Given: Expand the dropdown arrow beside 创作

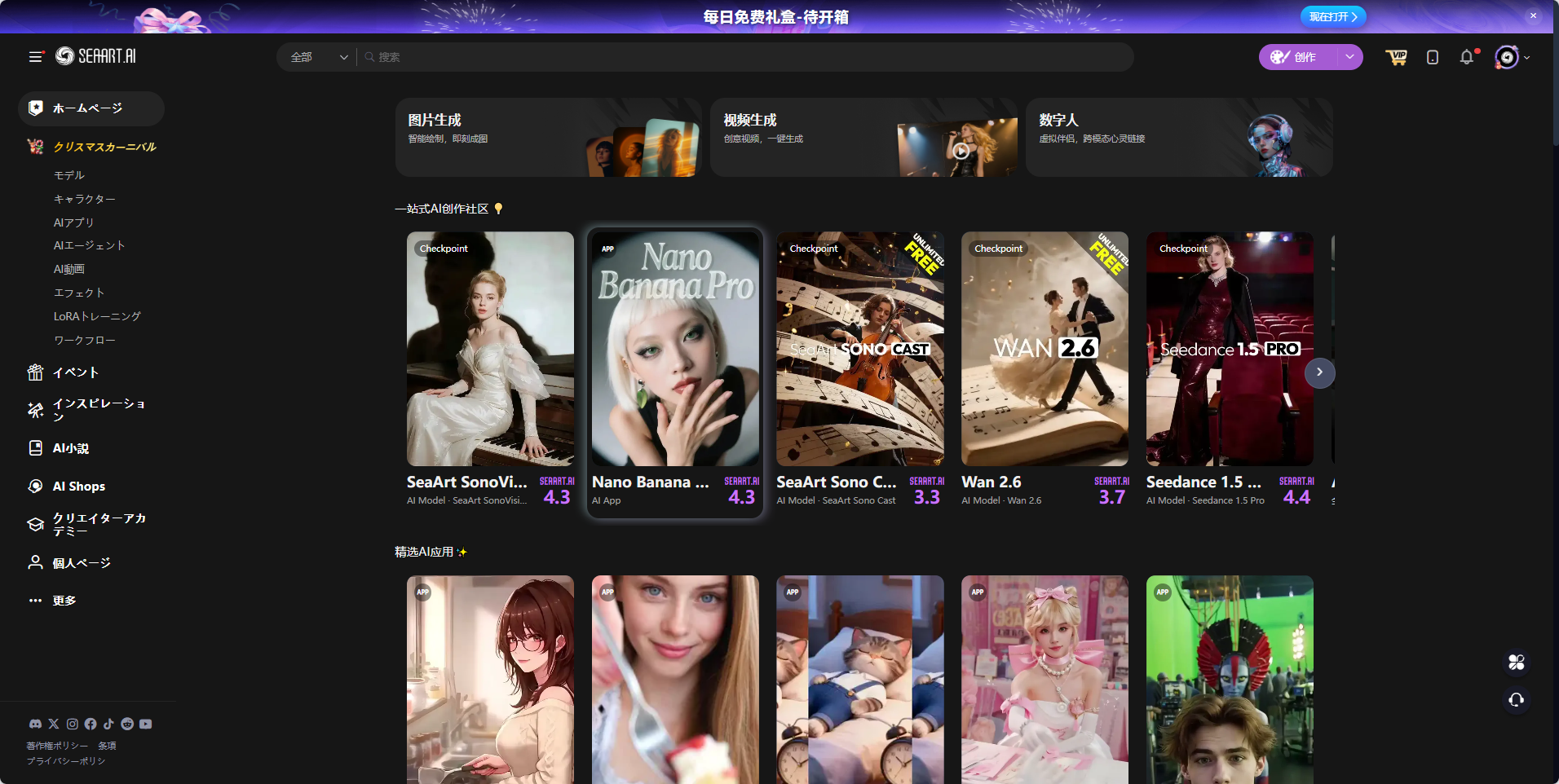Looking at the screenshot, I should [x=1349, y=57].
